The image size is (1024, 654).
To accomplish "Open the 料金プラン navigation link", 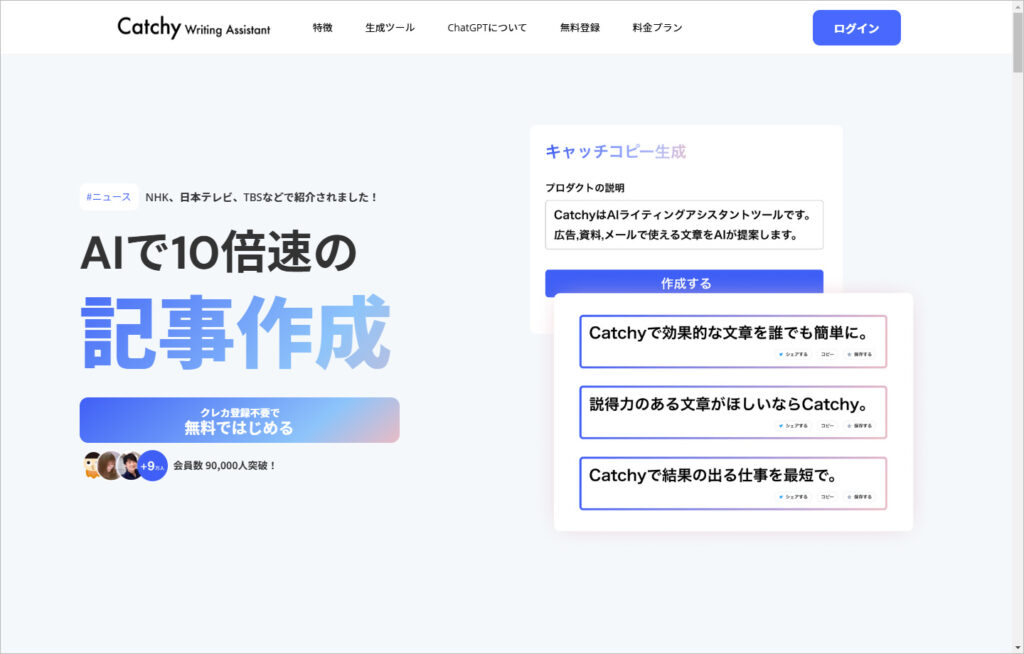I will (x=657, y=27).
